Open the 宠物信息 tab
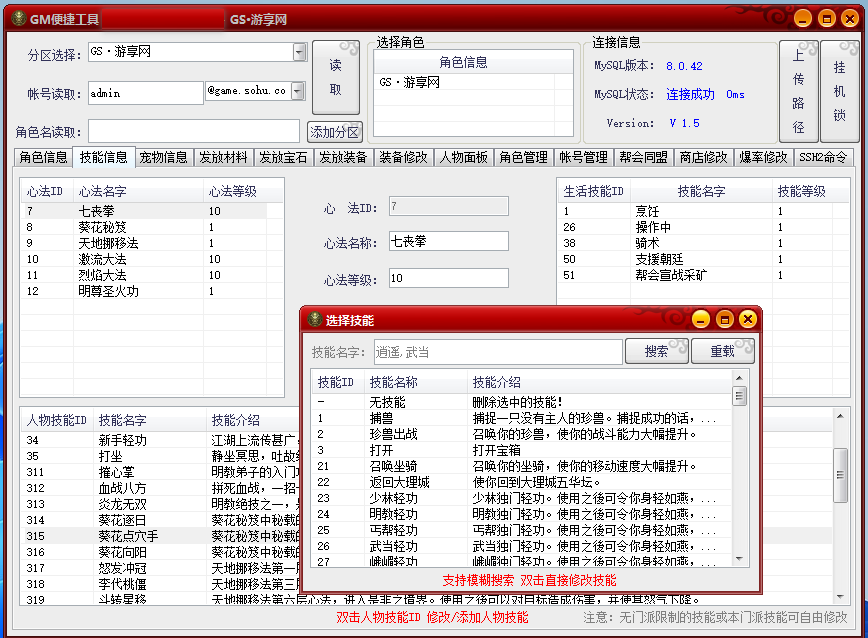868x638 pixels. coord(163,157)
